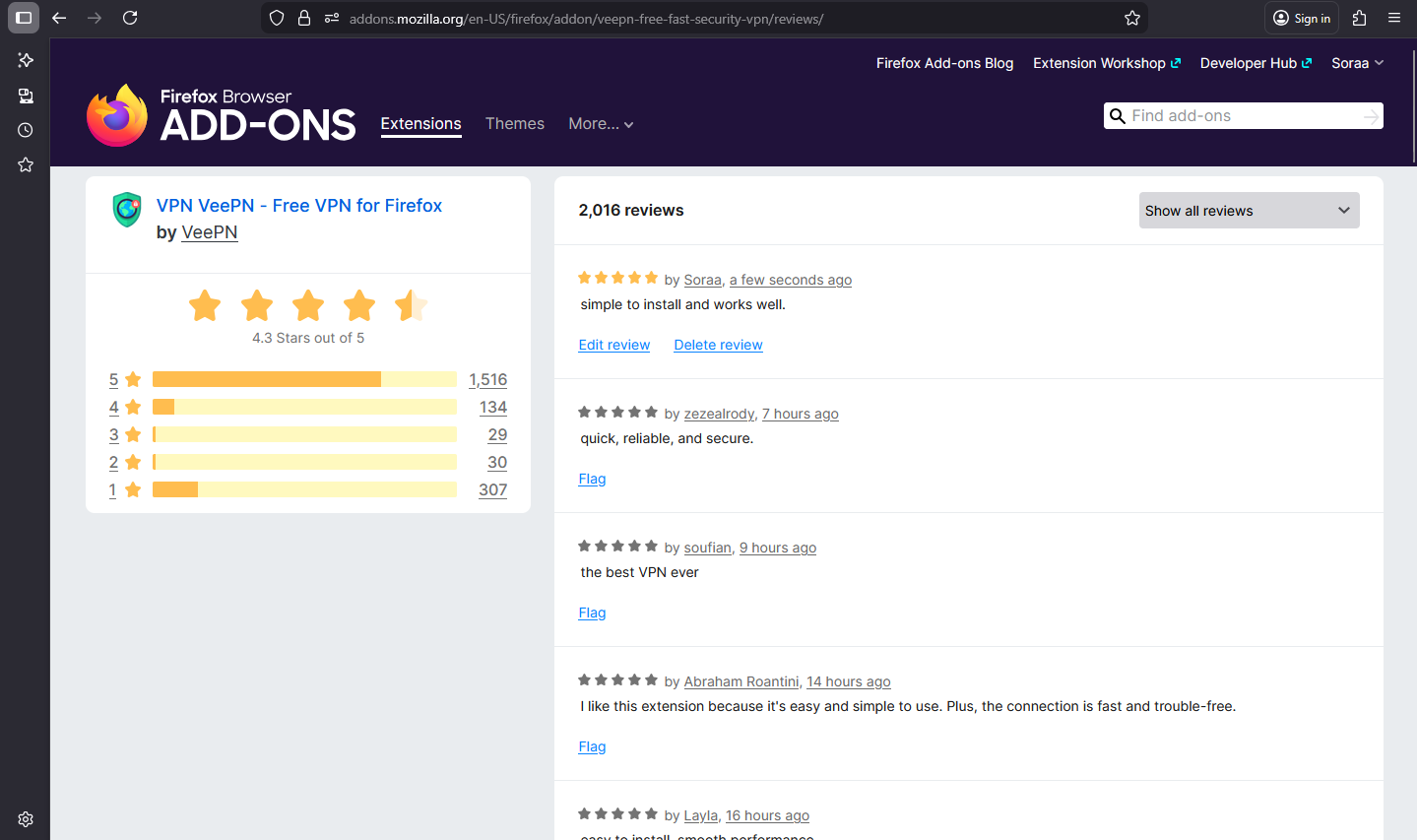The image size is (1417, 840).
Task: Open the hamburger application menu
Action: (x=1394, y=18)
